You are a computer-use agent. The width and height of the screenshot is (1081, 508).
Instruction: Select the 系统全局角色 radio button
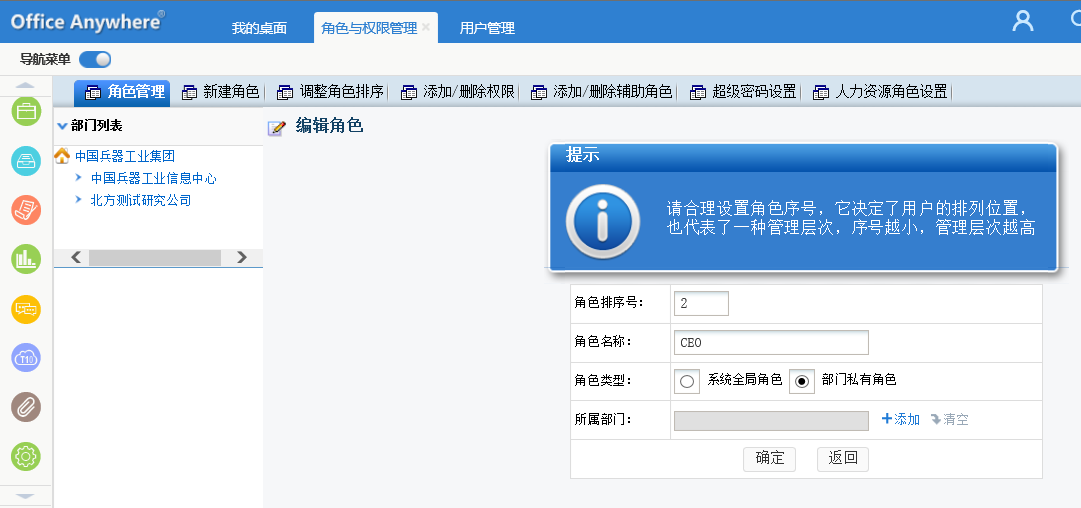687,381
